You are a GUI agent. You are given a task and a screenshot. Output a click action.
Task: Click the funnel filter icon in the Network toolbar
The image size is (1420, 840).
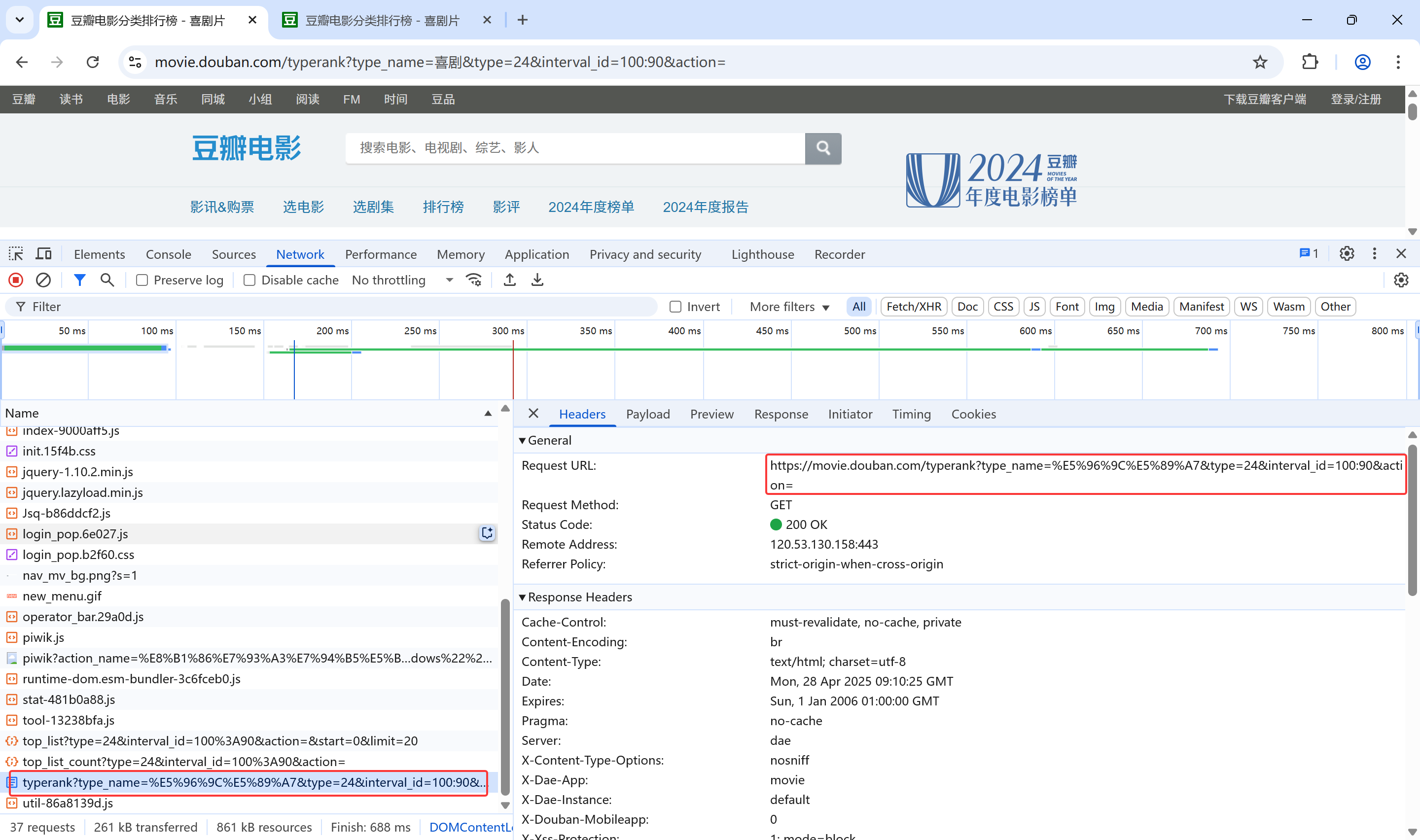(x=80, y=280)
